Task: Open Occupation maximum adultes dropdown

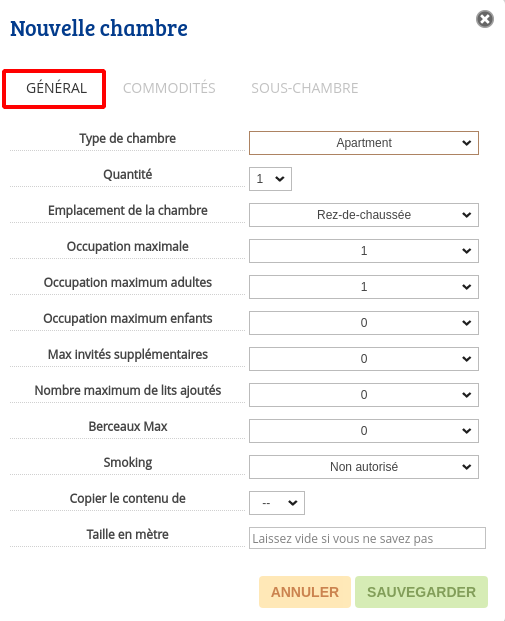Action: click(x=364, y=287)
